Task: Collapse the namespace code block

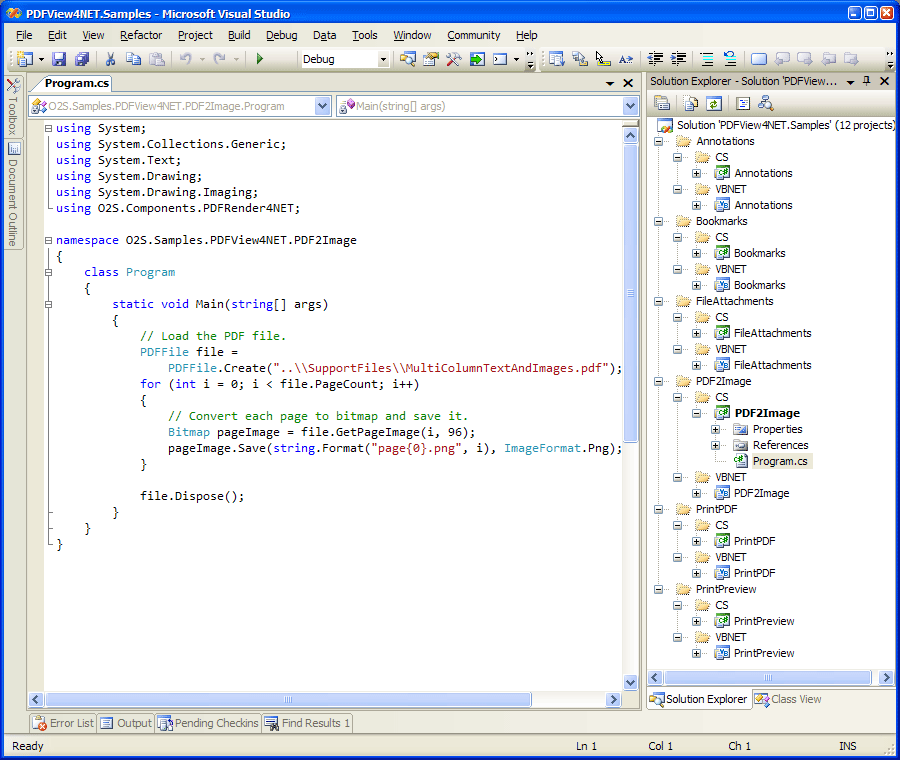Action: point(49,240)
